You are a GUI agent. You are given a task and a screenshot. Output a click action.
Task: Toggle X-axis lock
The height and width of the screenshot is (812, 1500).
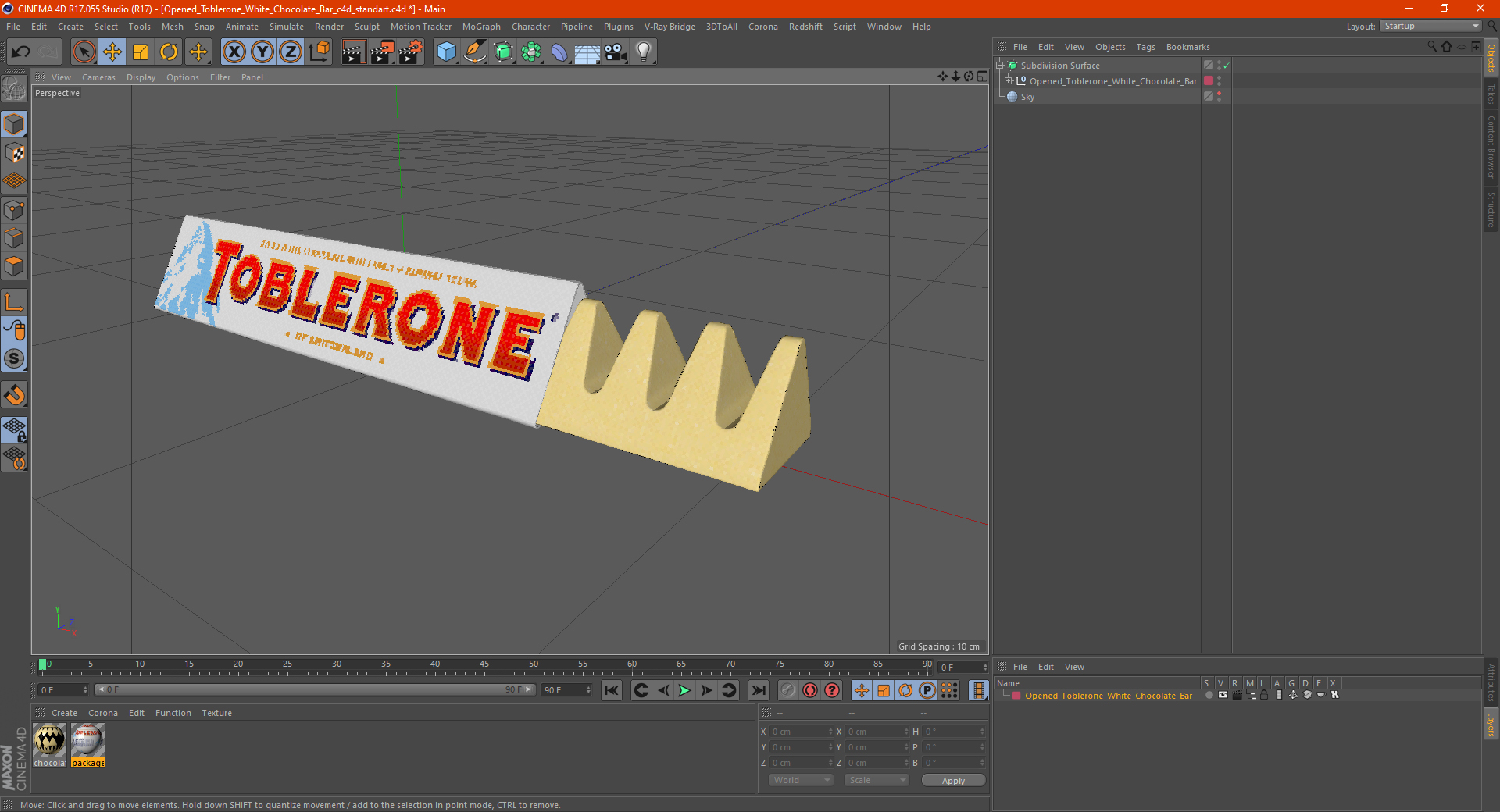pos(234,52)
